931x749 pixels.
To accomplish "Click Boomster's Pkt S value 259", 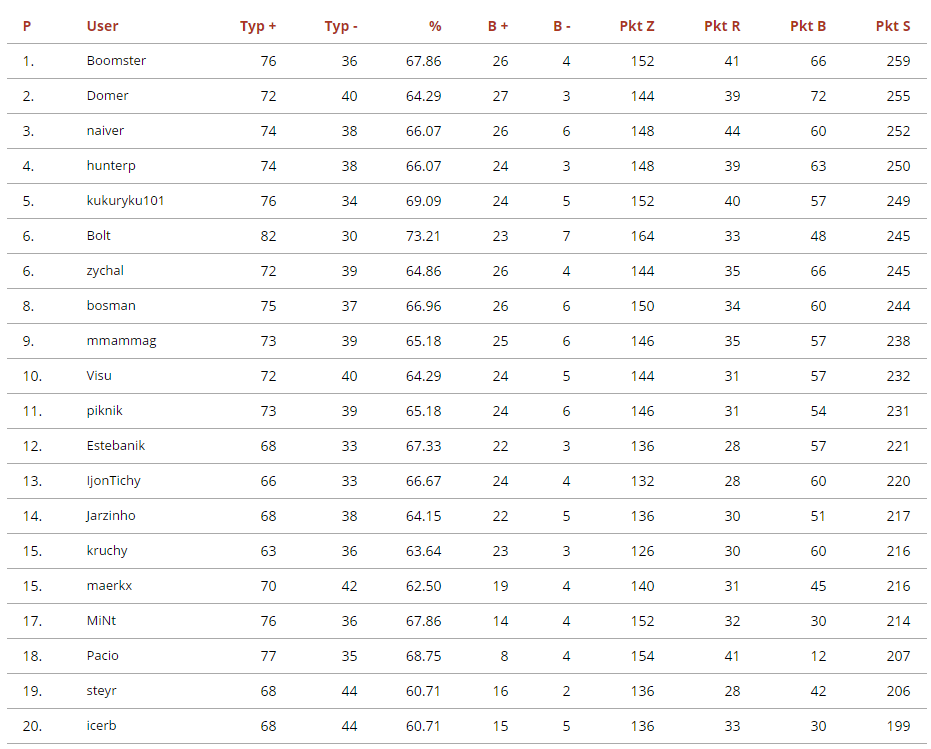I will (898, 61).
